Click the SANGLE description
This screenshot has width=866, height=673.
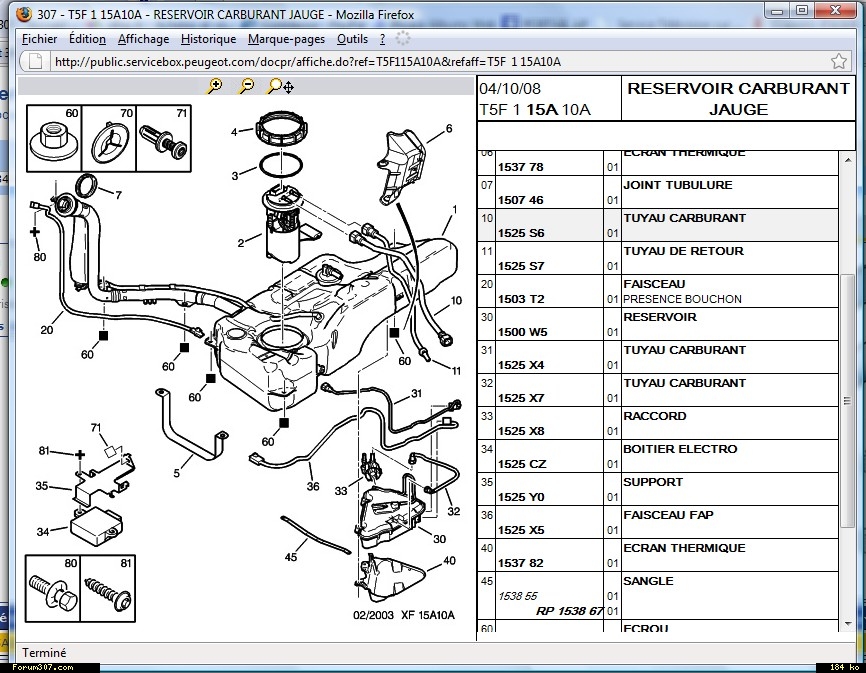pyautogui.click(x=648, y=581)
